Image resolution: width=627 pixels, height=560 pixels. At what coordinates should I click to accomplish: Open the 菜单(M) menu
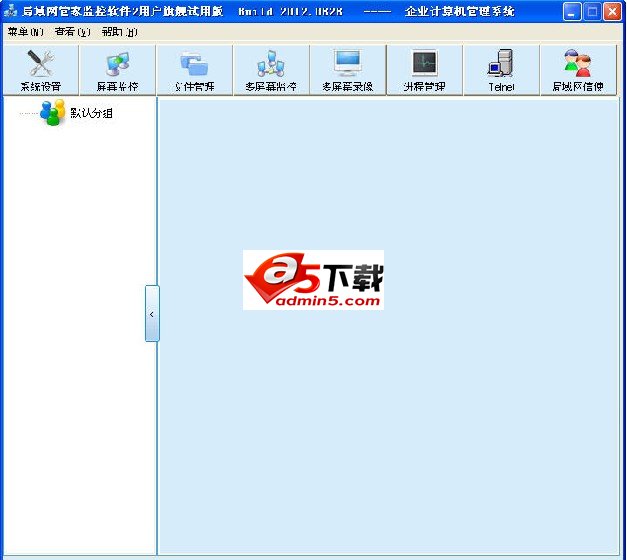(x=26, y=32)
